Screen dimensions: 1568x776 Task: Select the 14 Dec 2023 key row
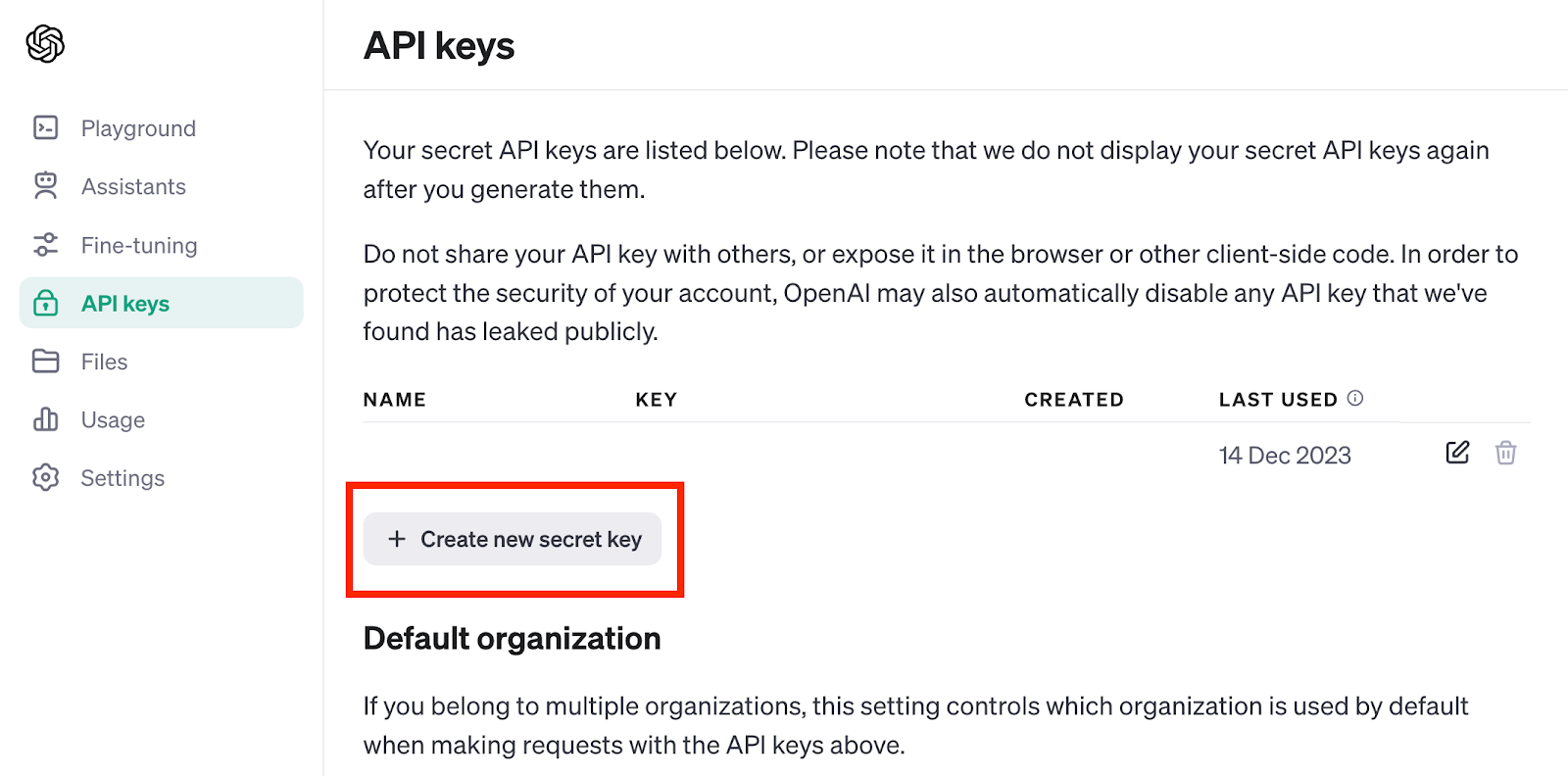pos(947,455)
